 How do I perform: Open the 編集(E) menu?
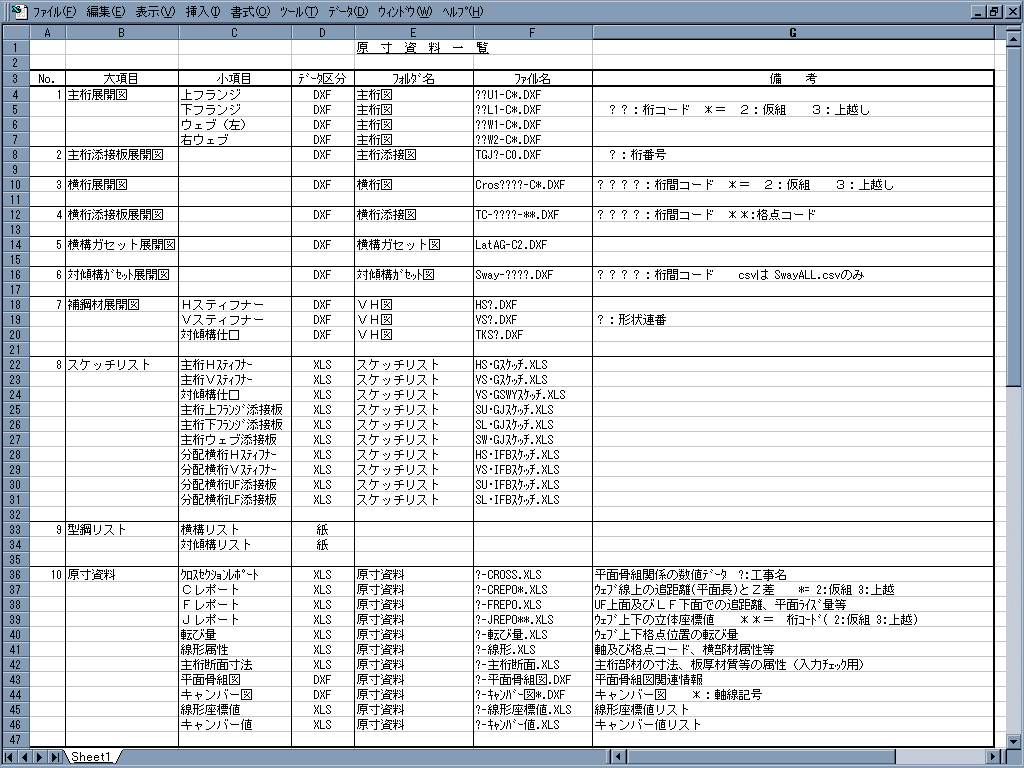click(x=106, y=12)
